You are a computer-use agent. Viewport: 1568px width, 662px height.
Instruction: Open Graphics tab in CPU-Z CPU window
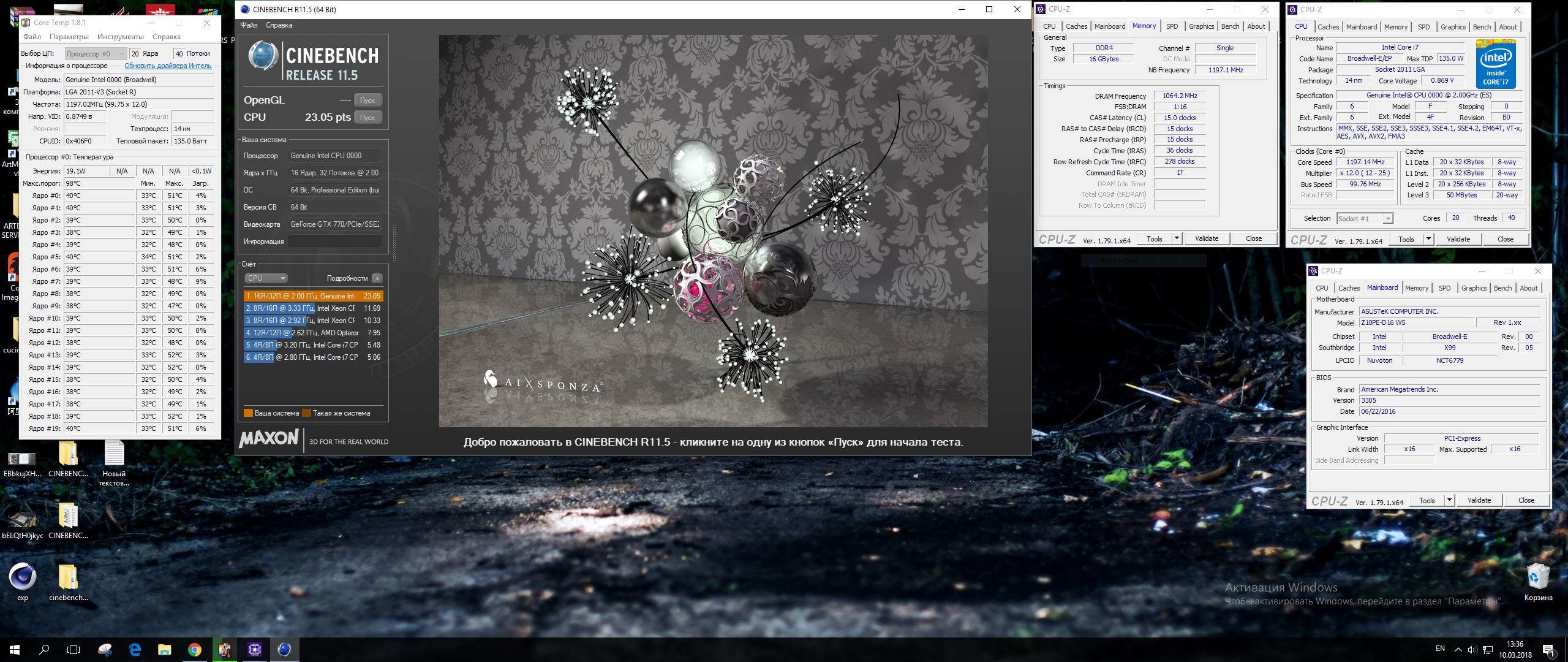click(1453, 27)
